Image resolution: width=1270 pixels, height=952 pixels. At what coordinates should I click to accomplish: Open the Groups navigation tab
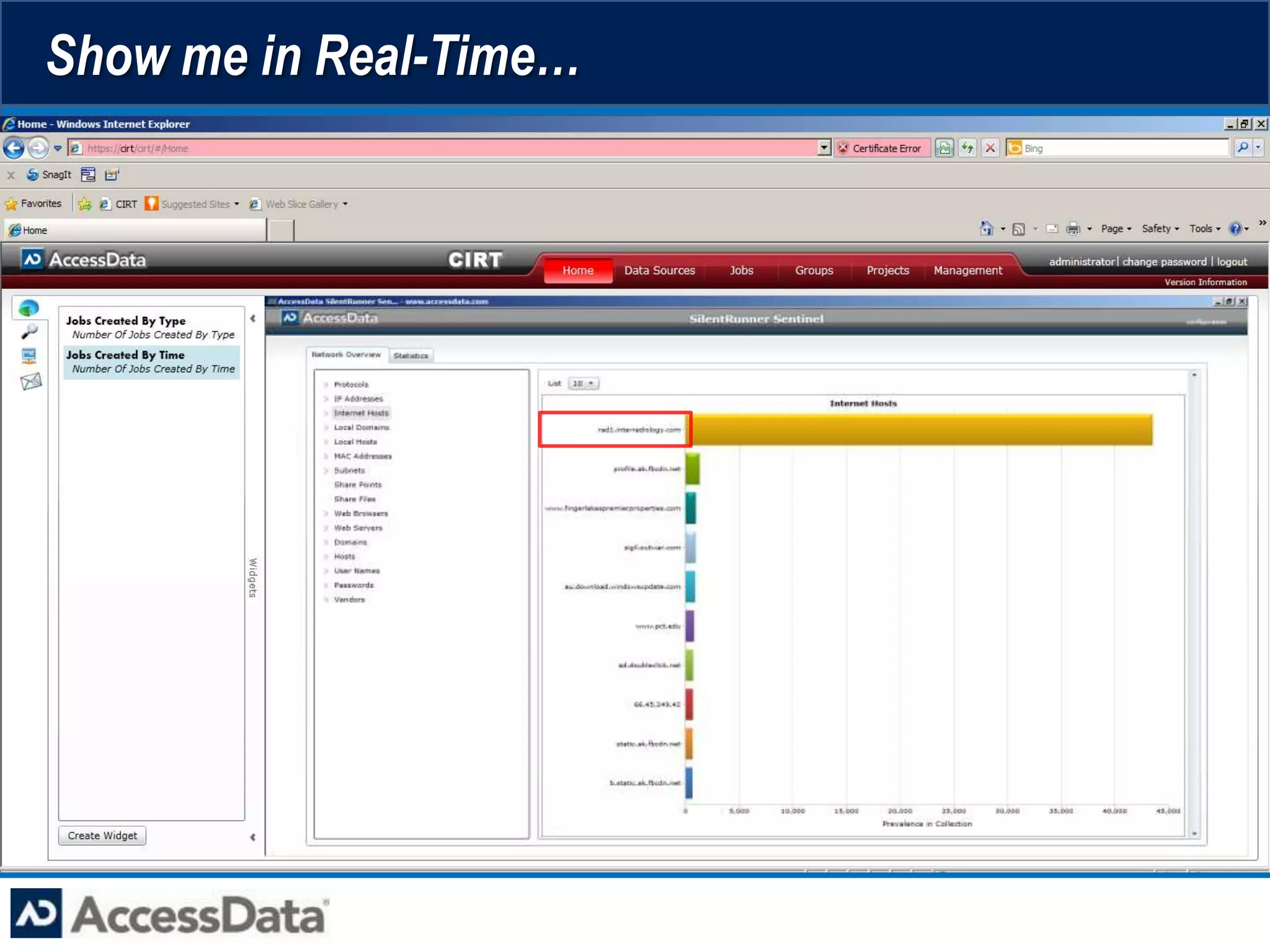(814, 270)
